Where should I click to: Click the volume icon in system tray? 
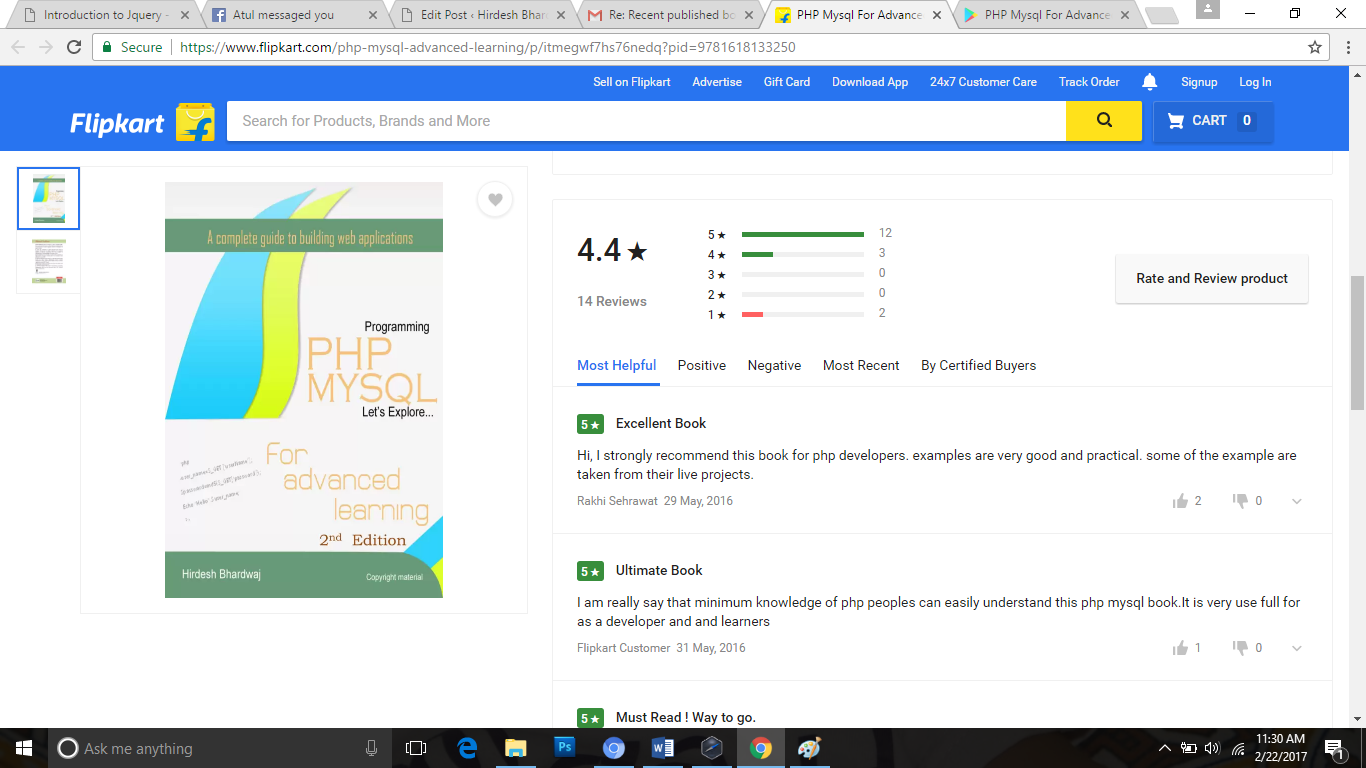click(x=1213, y=748)
